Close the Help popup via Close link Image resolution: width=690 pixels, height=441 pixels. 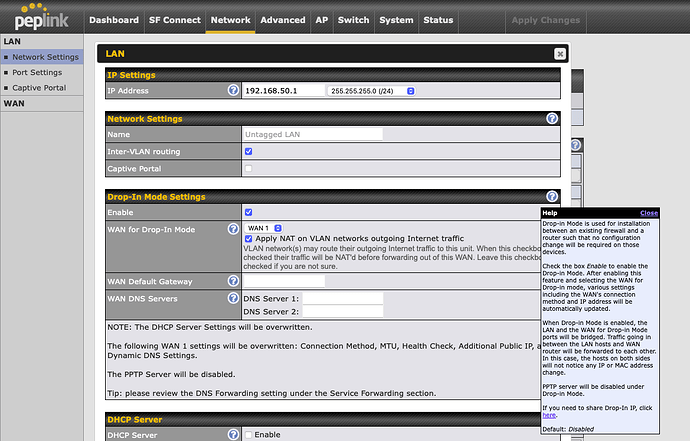pyautogui.click(x=649, y=213)
